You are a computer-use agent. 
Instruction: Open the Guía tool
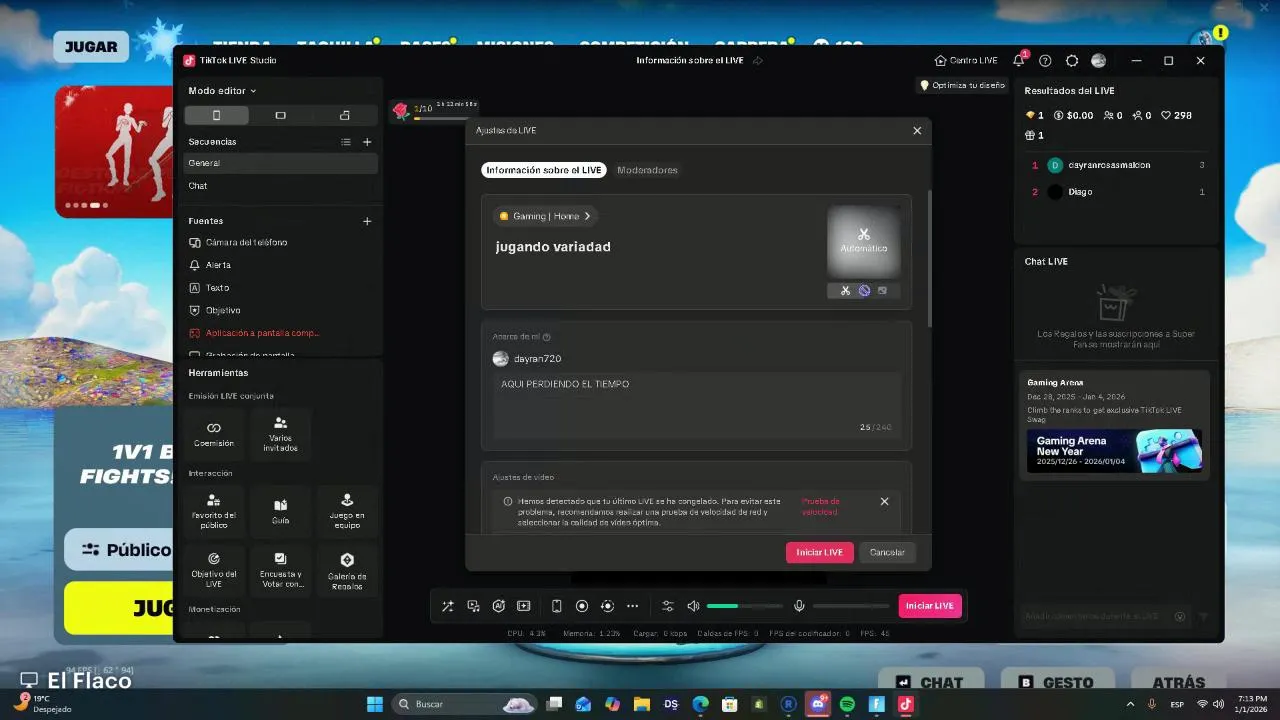click(x=280, y=511)
